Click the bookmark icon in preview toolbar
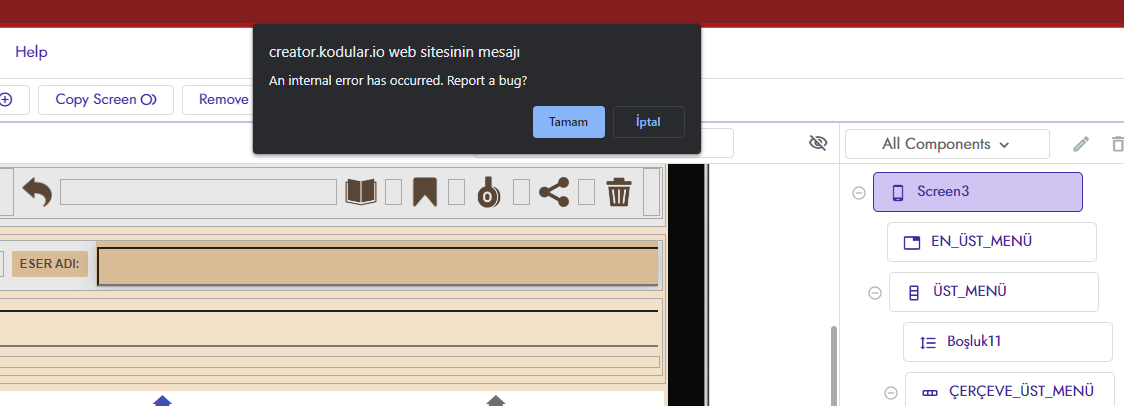This screenshot has width=1124, height=406. (x=424, y=191)
